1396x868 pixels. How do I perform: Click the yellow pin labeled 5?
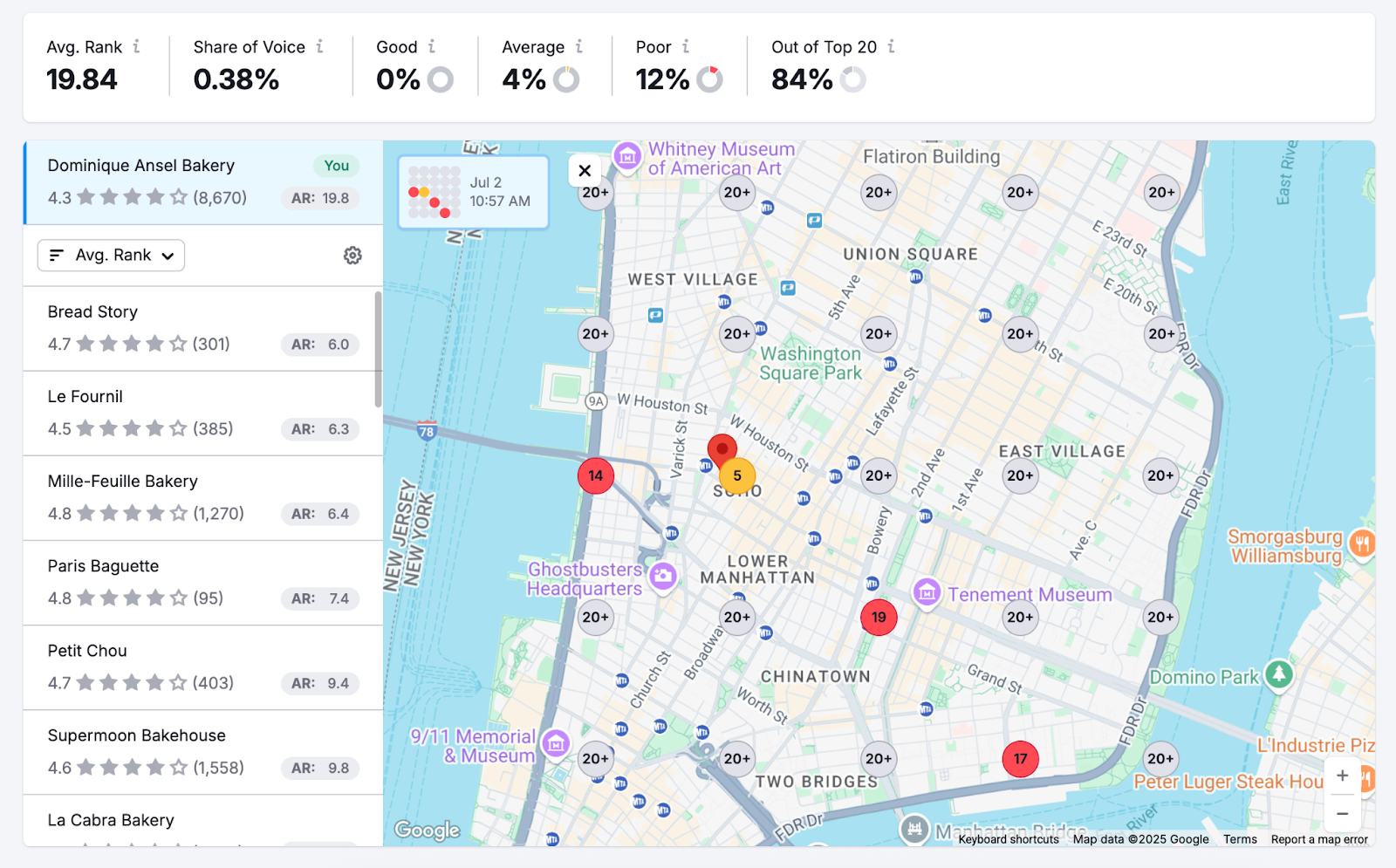click(x=737, y=475)
